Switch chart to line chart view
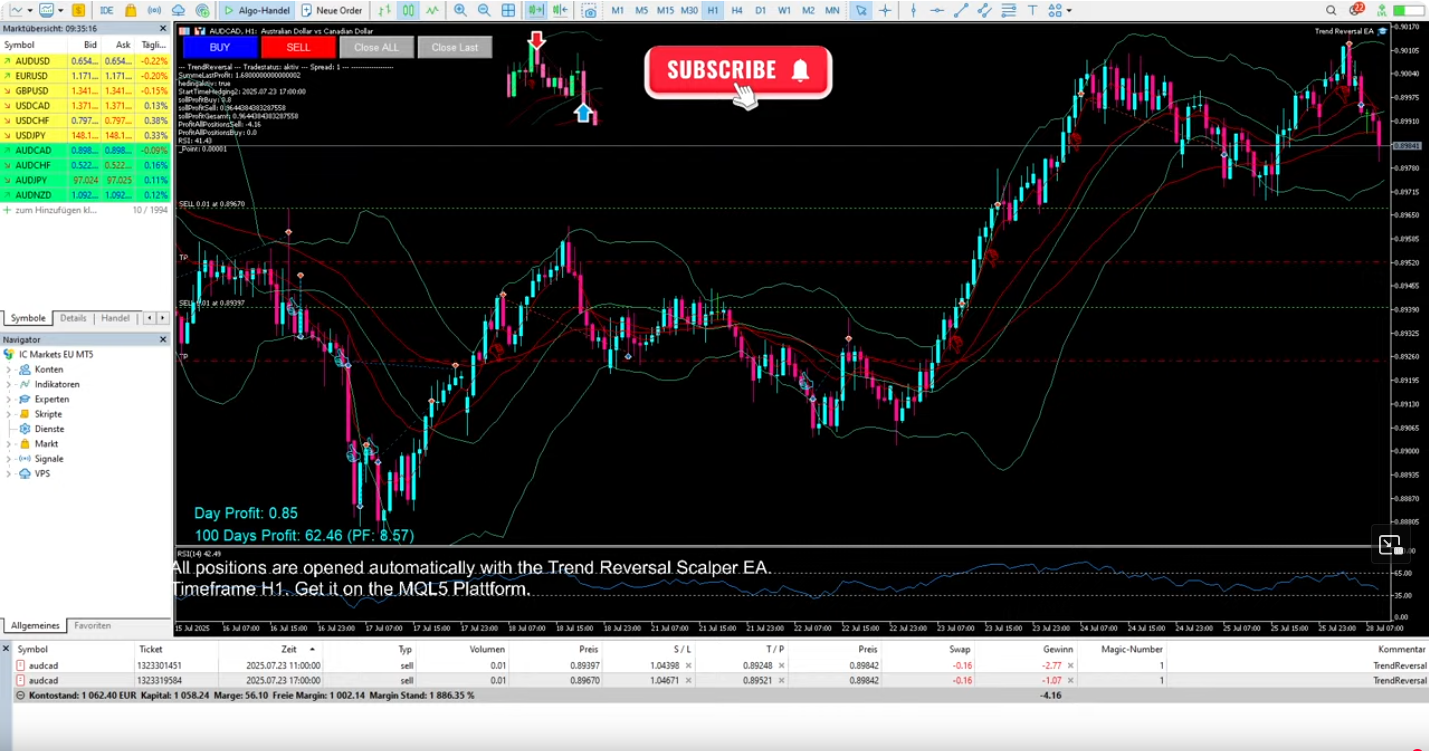 tap(432, 10)
